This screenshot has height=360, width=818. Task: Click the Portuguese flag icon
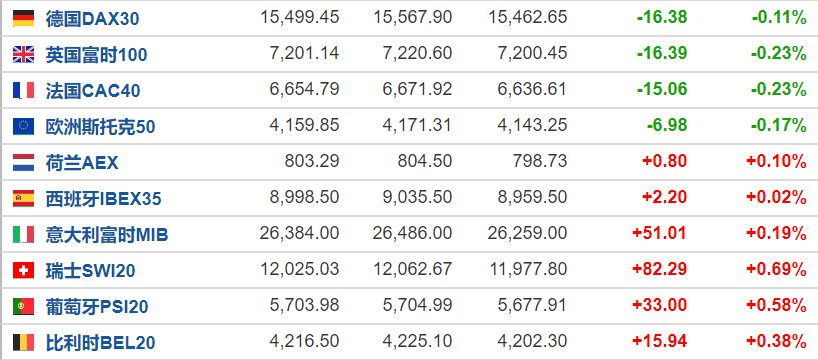pos(23,306)
